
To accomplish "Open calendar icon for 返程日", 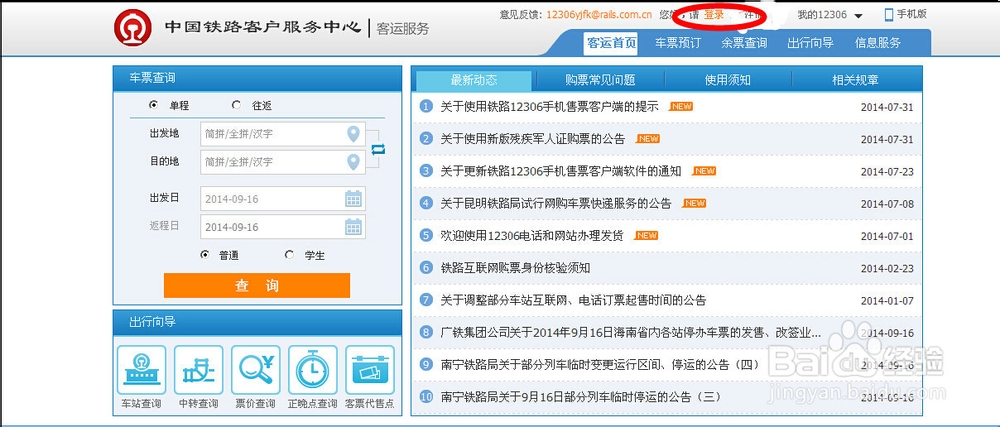I will pyautogui.click(x=353, y=227).
